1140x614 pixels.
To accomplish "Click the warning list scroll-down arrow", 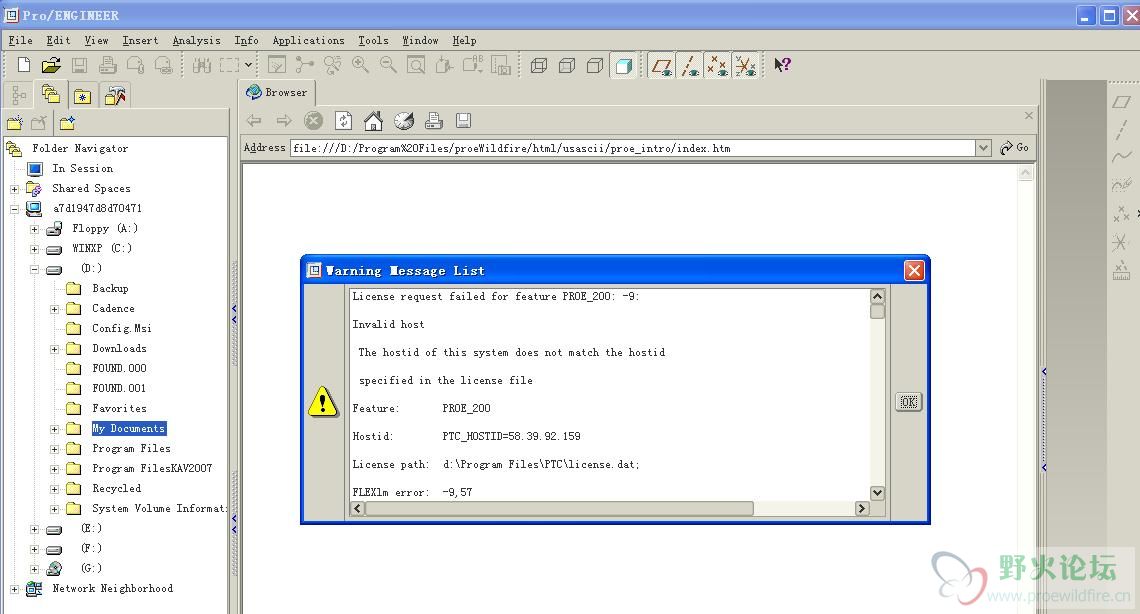I will tap(878, 493).
